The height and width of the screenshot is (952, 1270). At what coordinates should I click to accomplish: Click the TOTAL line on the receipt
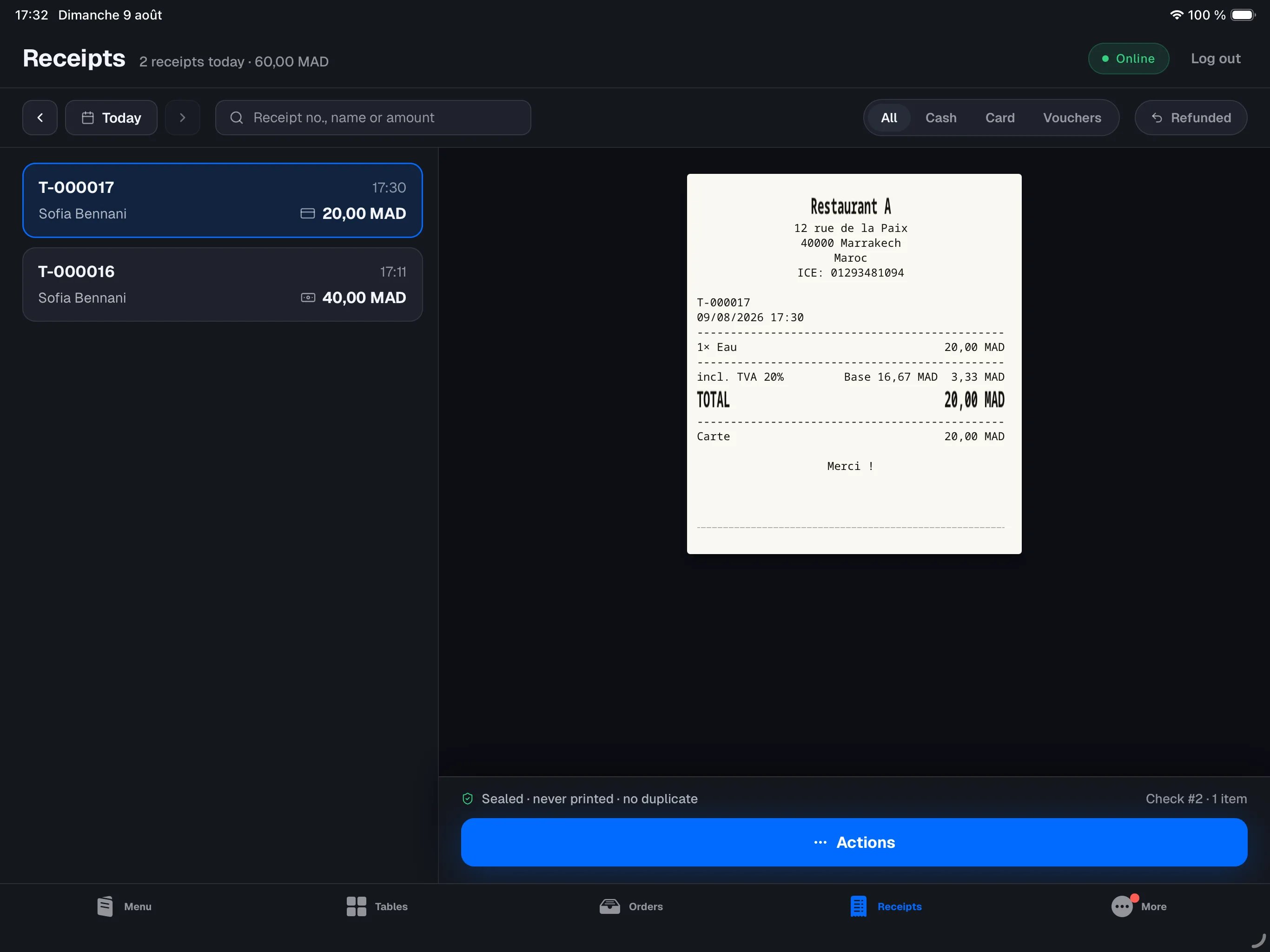850,400
